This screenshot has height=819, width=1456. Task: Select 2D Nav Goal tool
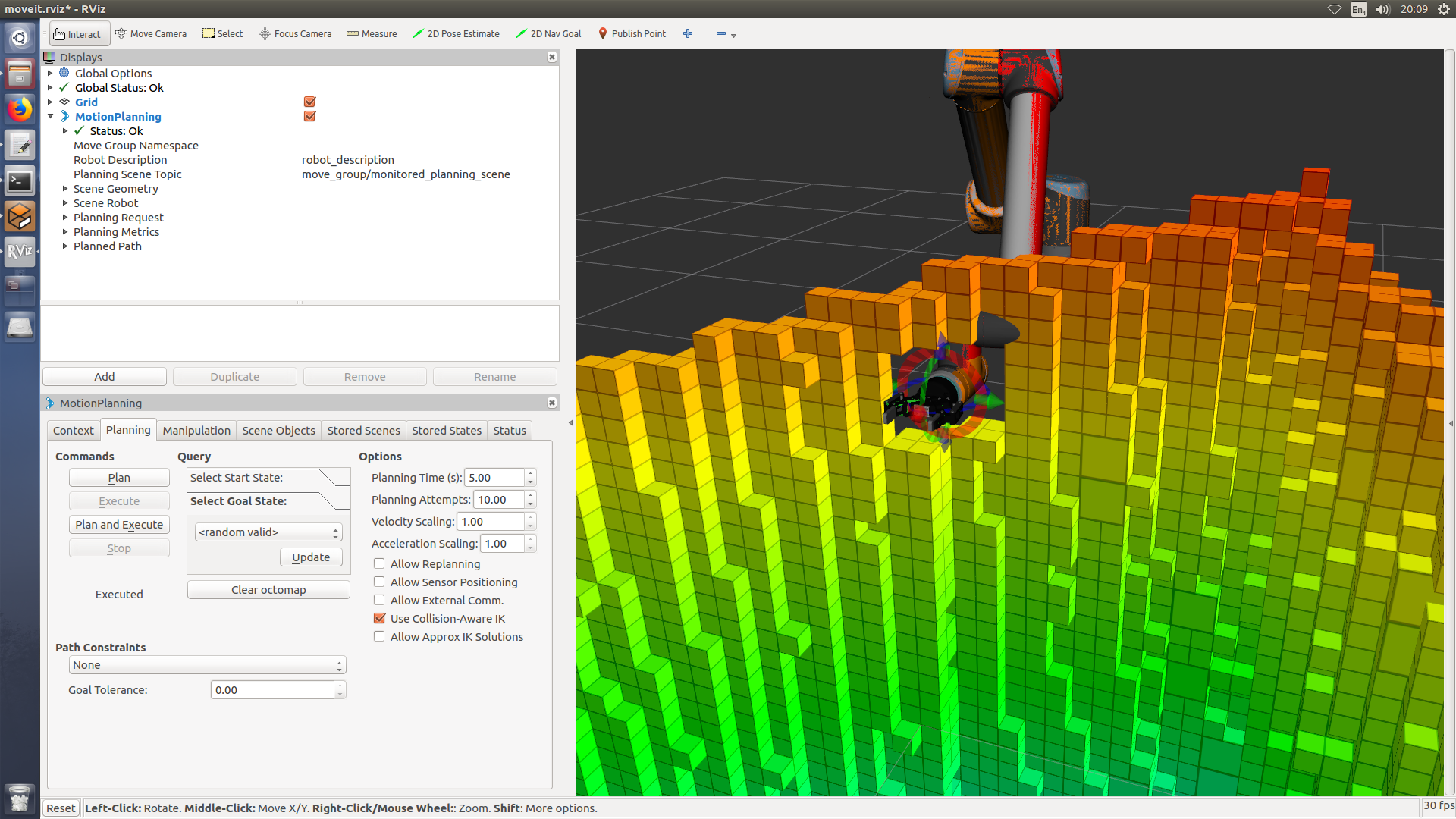click(548, 34)
